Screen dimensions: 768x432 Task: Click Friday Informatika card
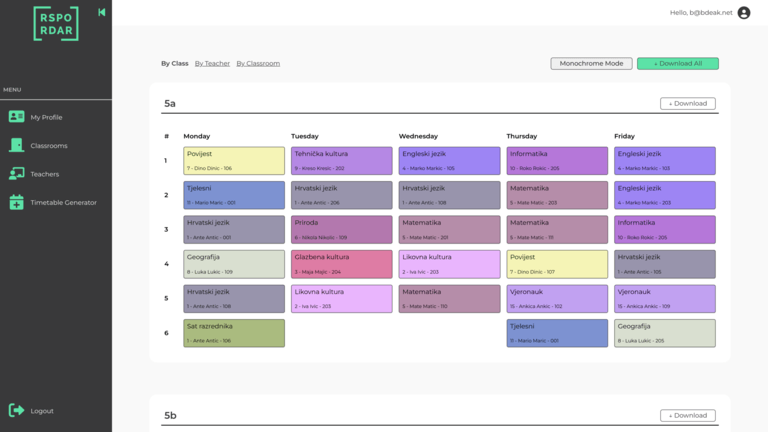pyautogui.click(x=665, y=229)
